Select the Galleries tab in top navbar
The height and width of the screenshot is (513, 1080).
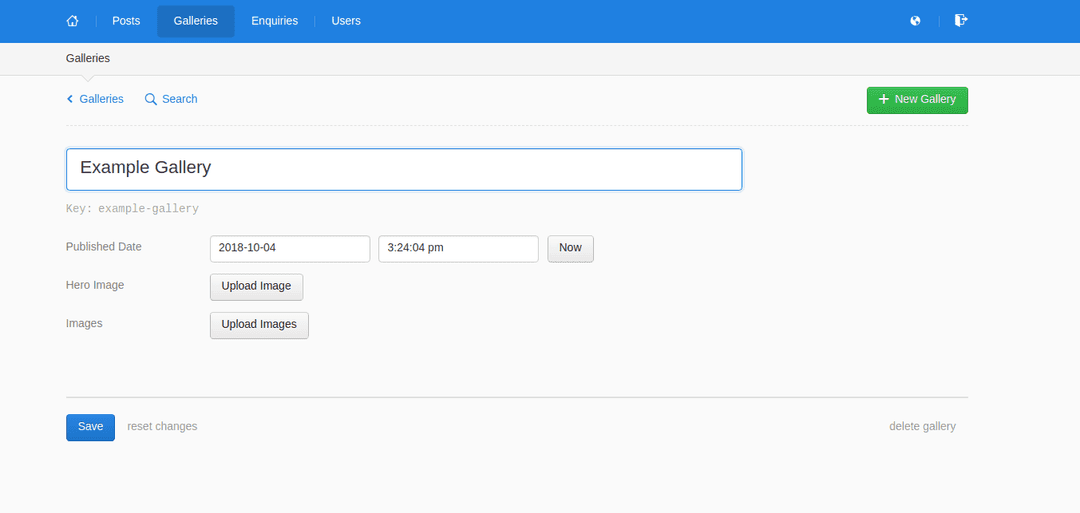pos(195,21)
